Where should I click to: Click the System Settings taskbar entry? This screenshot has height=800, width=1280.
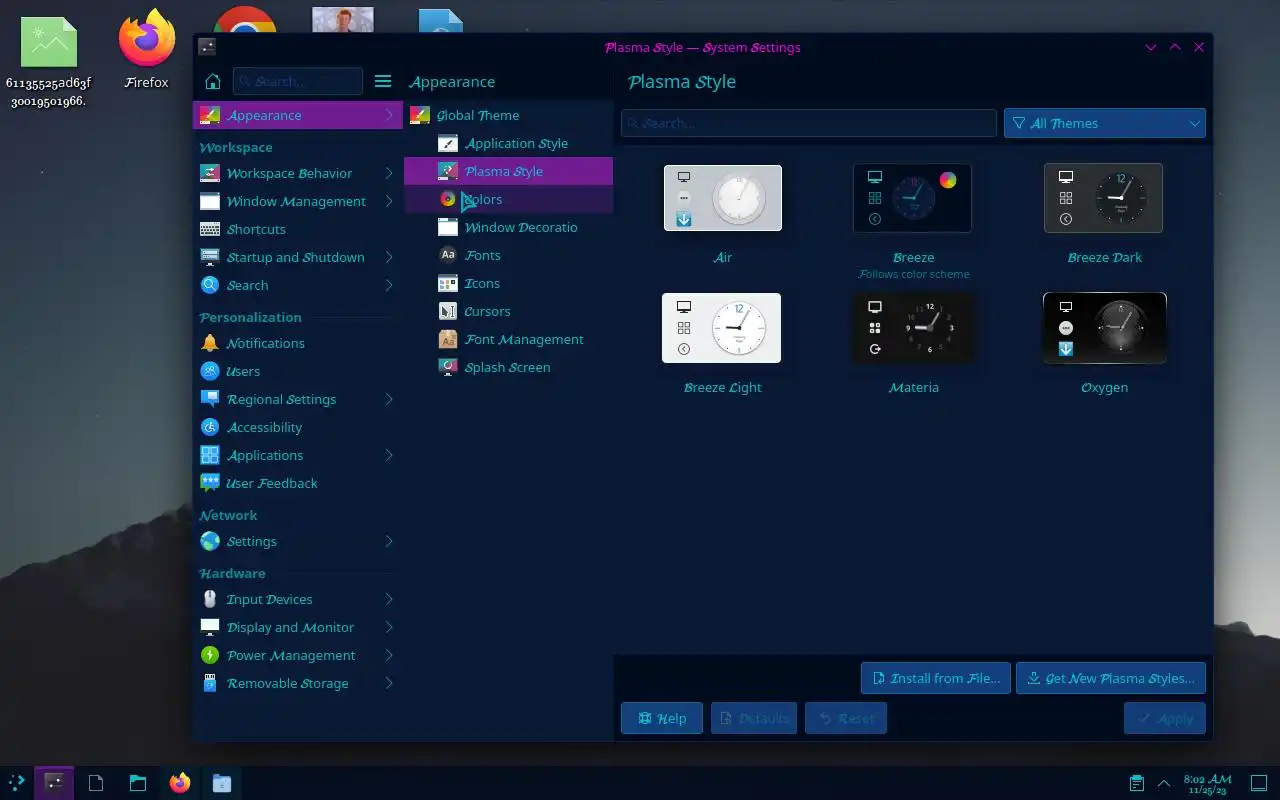pos(54,783)
